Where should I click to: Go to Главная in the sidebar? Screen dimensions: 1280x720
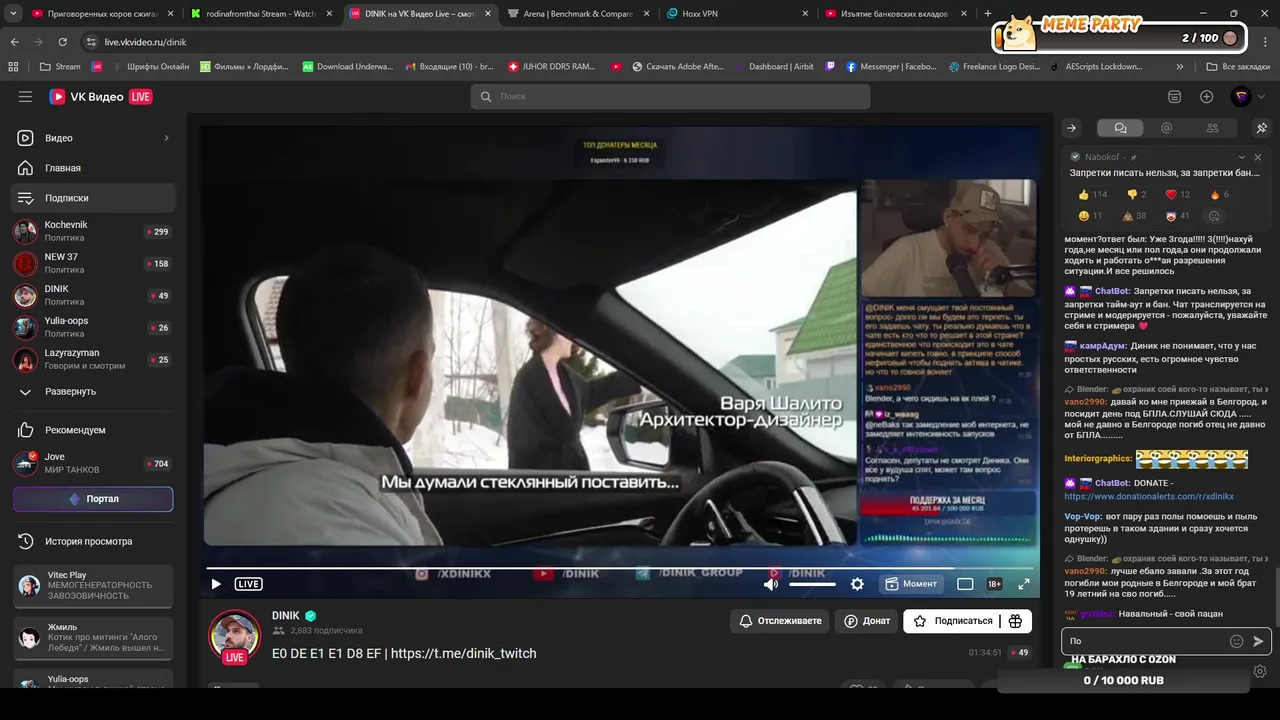93,168
